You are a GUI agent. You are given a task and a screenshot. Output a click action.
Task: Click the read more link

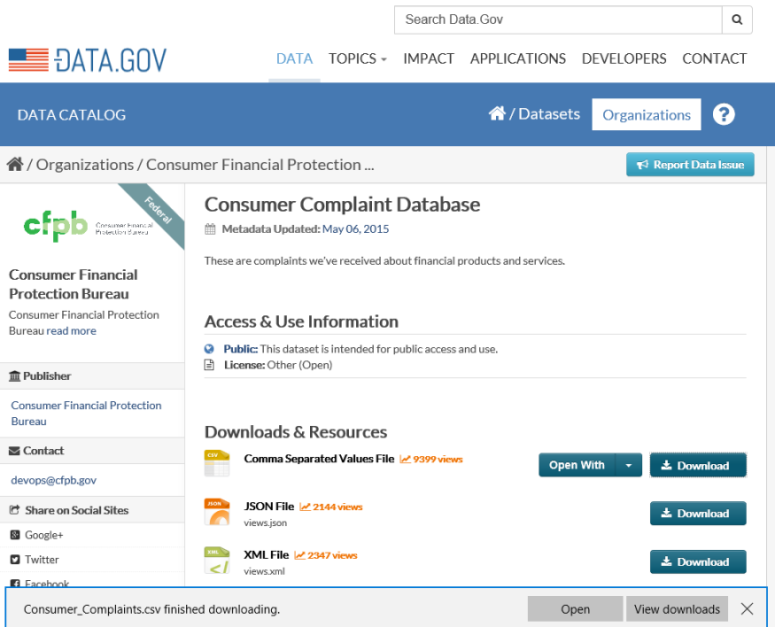click(71, 331)
